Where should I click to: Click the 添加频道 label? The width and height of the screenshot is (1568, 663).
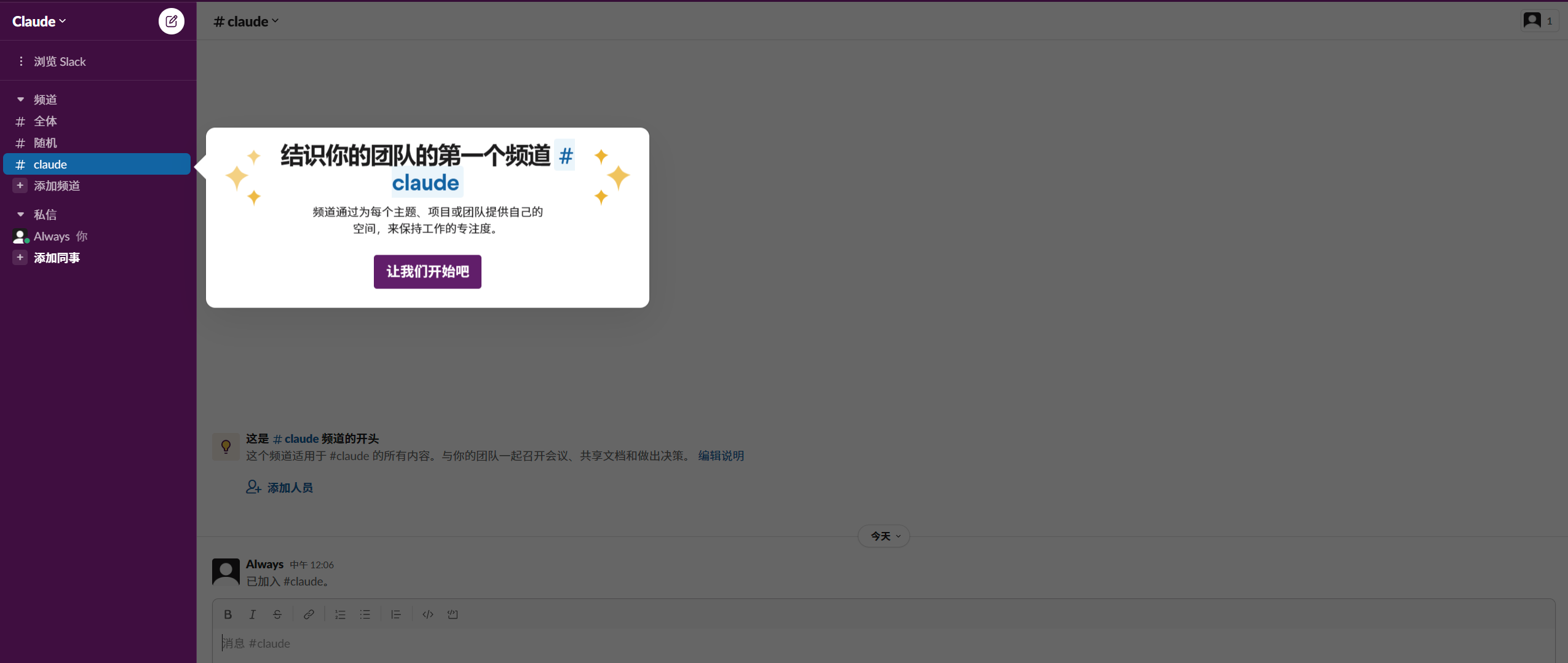click(57, 186)
